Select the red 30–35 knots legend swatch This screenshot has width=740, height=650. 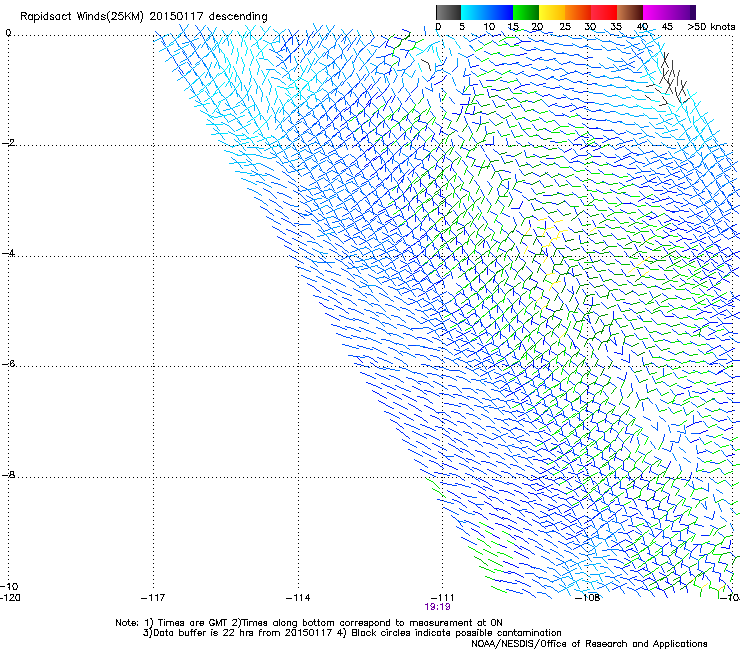click(604, 12)
